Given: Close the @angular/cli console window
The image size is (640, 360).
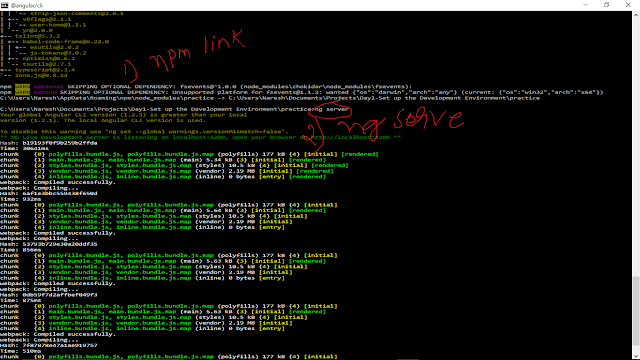Looking at the screenshot, I should click(628, 5).
